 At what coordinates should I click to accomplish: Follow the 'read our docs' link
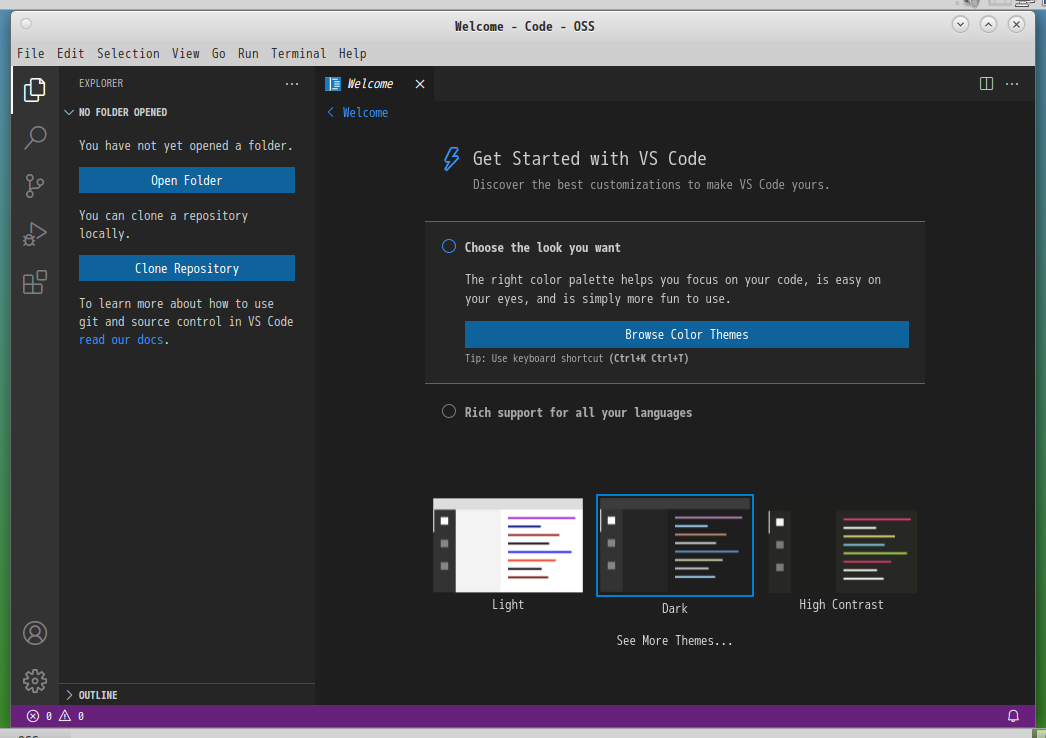(x=121, y=340)
